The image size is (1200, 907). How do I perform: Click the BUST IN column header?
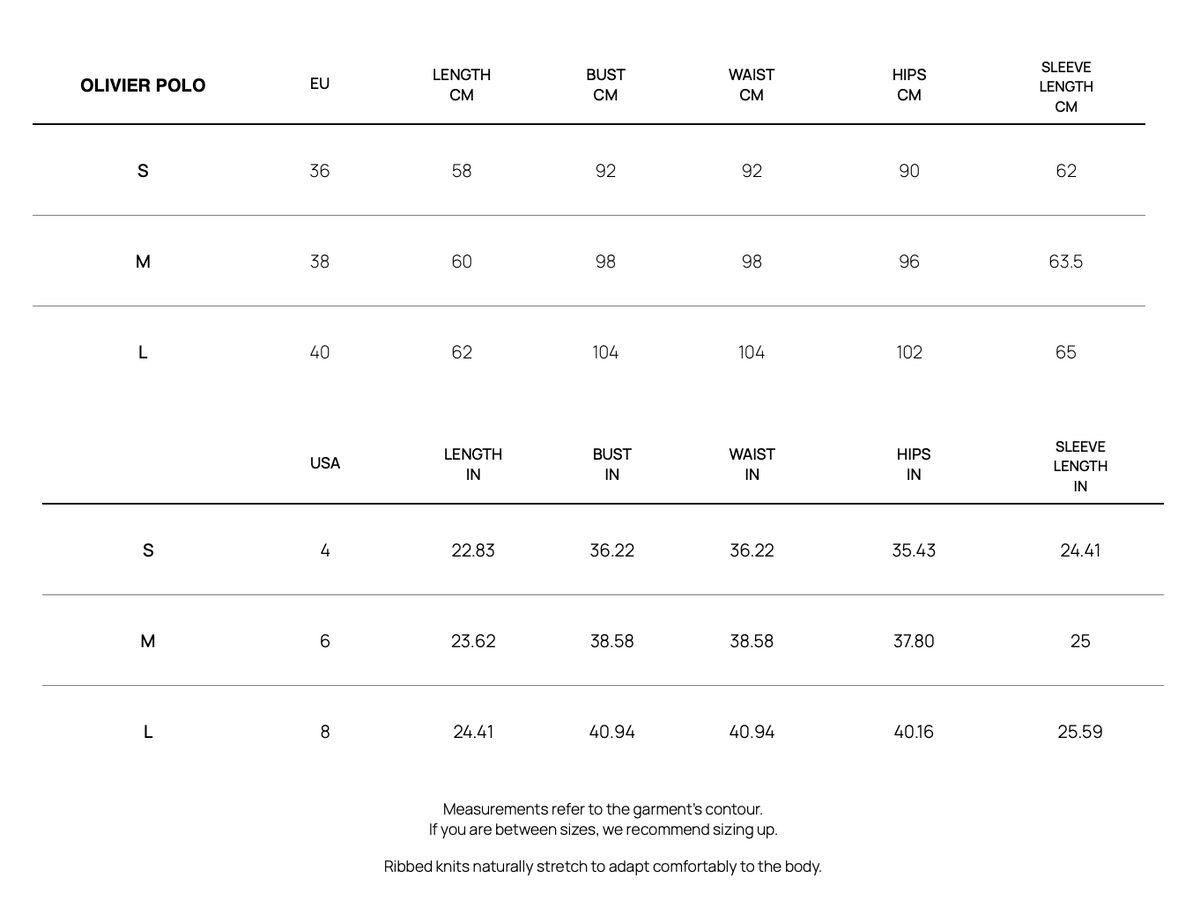point(612,465)
